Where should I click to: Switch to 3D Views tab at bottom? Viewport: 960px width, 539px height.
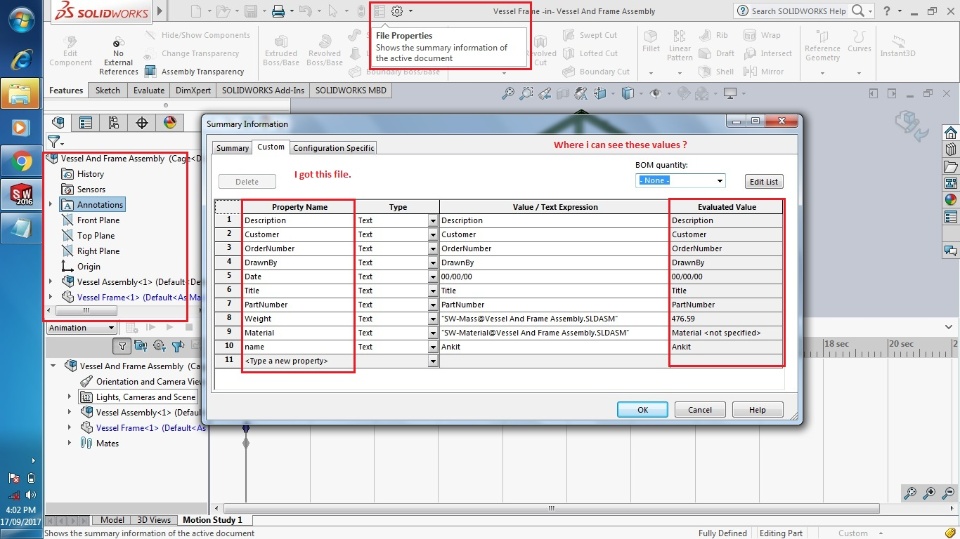(154, 520)
